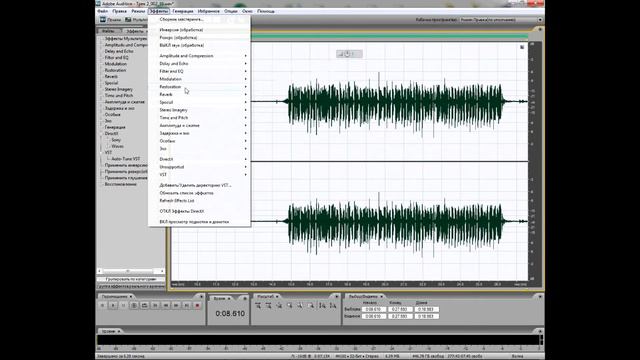
Task: Choose Реверс (обработка) in Effects menu
Action: 199,38
